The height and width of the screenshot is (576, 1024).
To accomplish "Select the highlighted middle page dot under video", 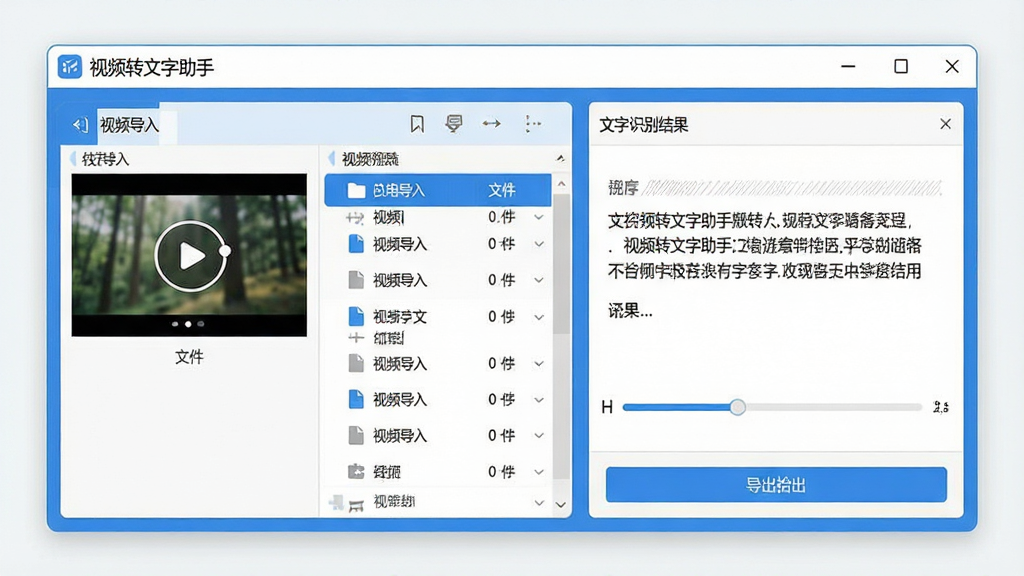I will (188, 324).
